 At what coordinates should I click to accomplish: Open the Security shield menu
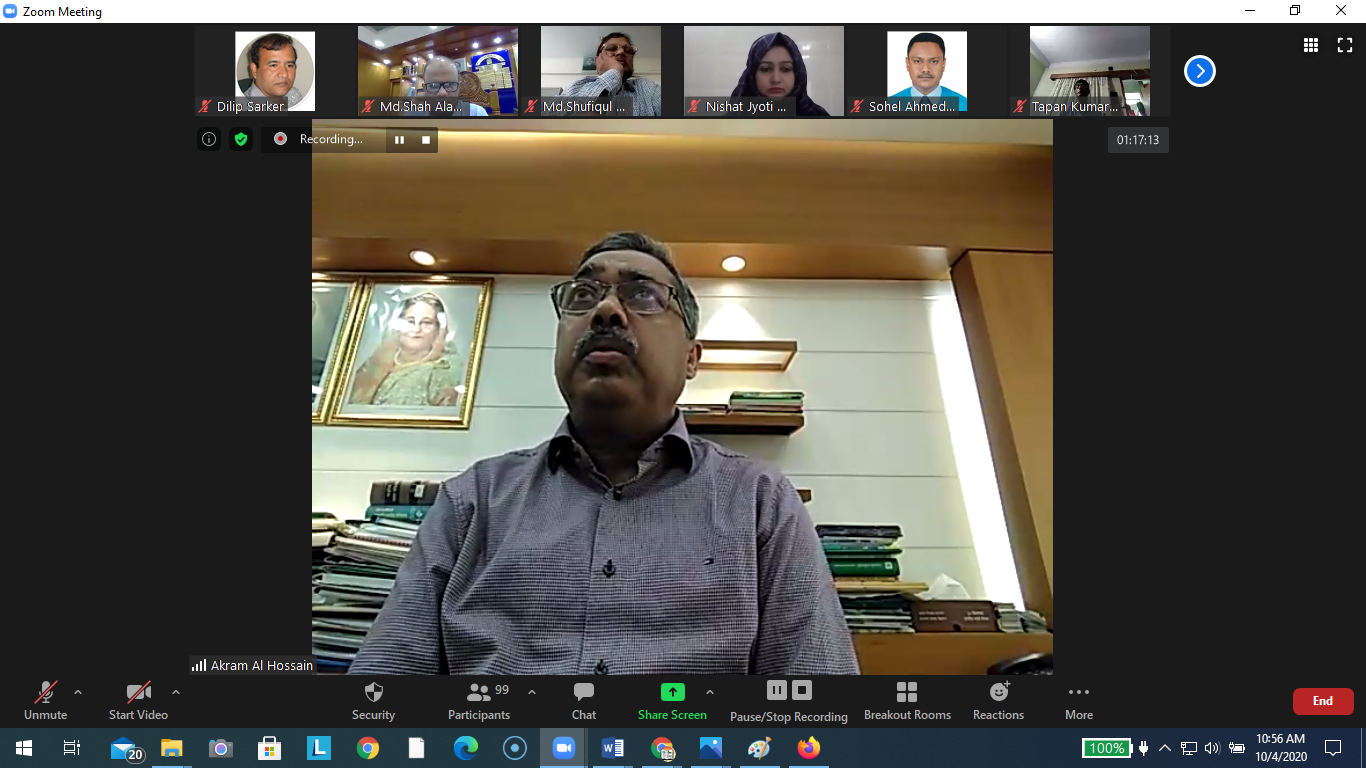click(x=373, y=701)
